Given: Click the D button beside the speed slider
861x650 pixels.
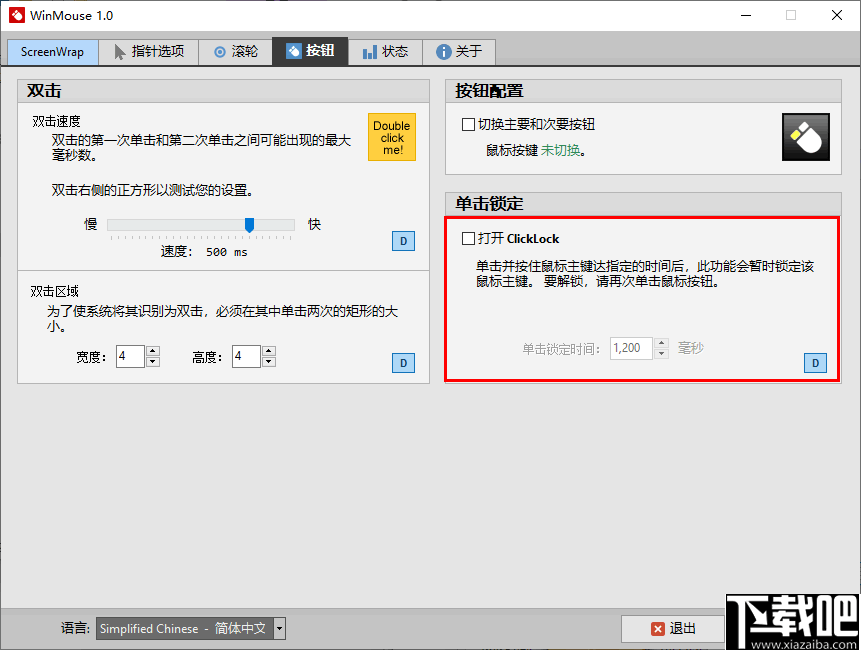Looking at the screenshot, I should click(x=403, y=241).
